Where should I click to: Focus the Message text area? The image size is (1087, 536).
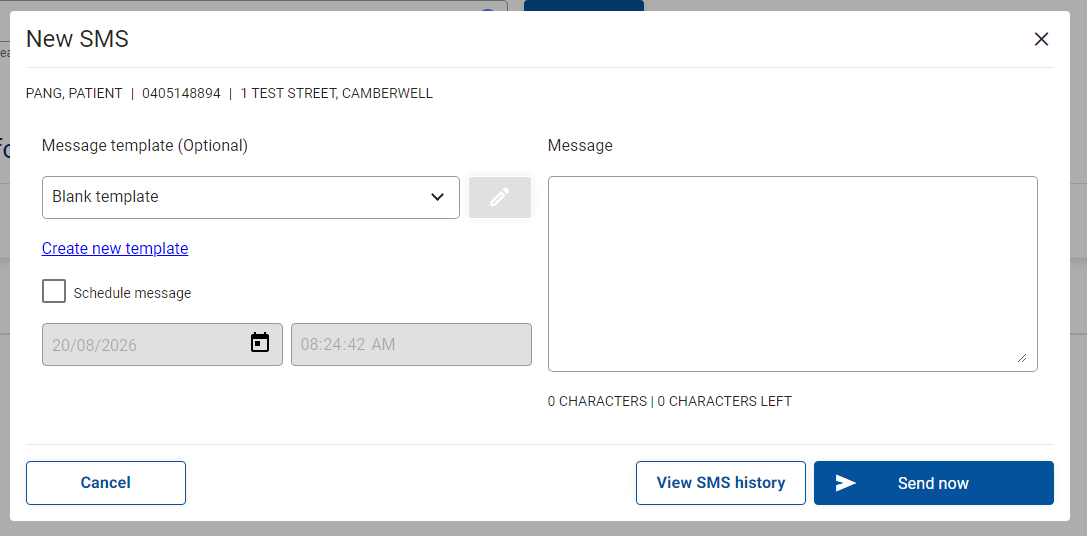click(x=793, y=274)
